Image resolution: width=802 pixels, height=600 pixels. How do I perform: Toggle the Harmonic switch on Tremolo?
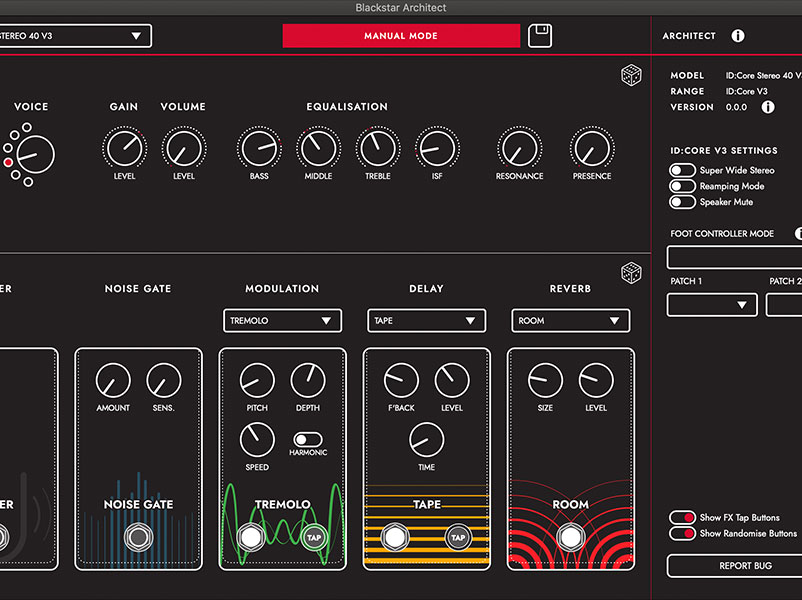click(306, 438)
